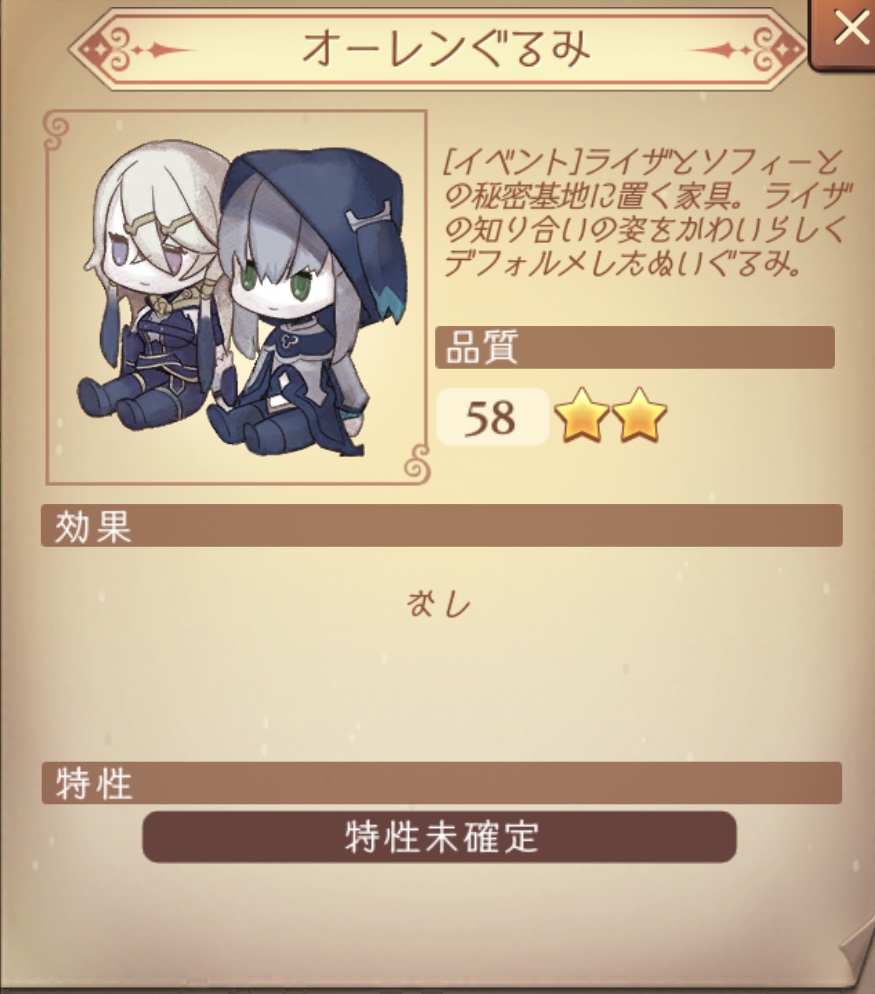Click the 品質 section header
Screen dimensions: 875x994
[x=635, y=347]
